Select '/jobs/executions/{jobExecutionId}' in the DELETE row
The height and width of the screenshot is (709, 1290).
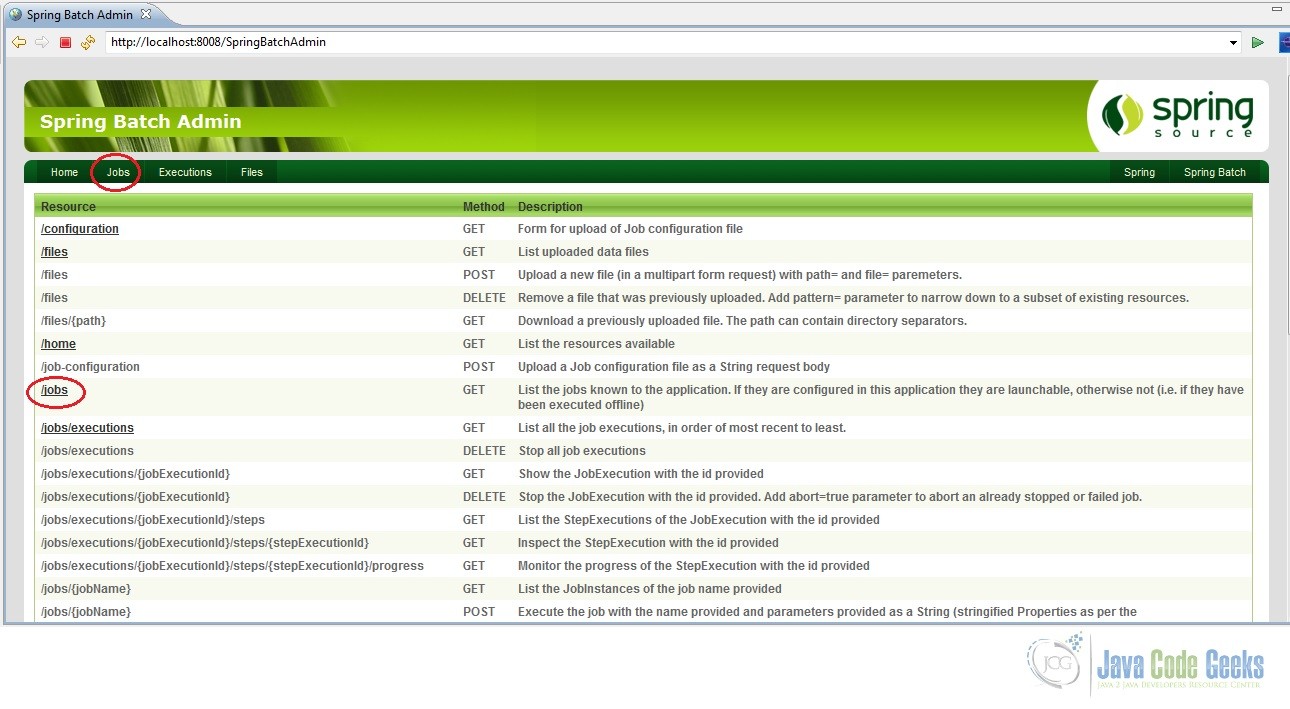pyautogui.click(x=135, y=497)
